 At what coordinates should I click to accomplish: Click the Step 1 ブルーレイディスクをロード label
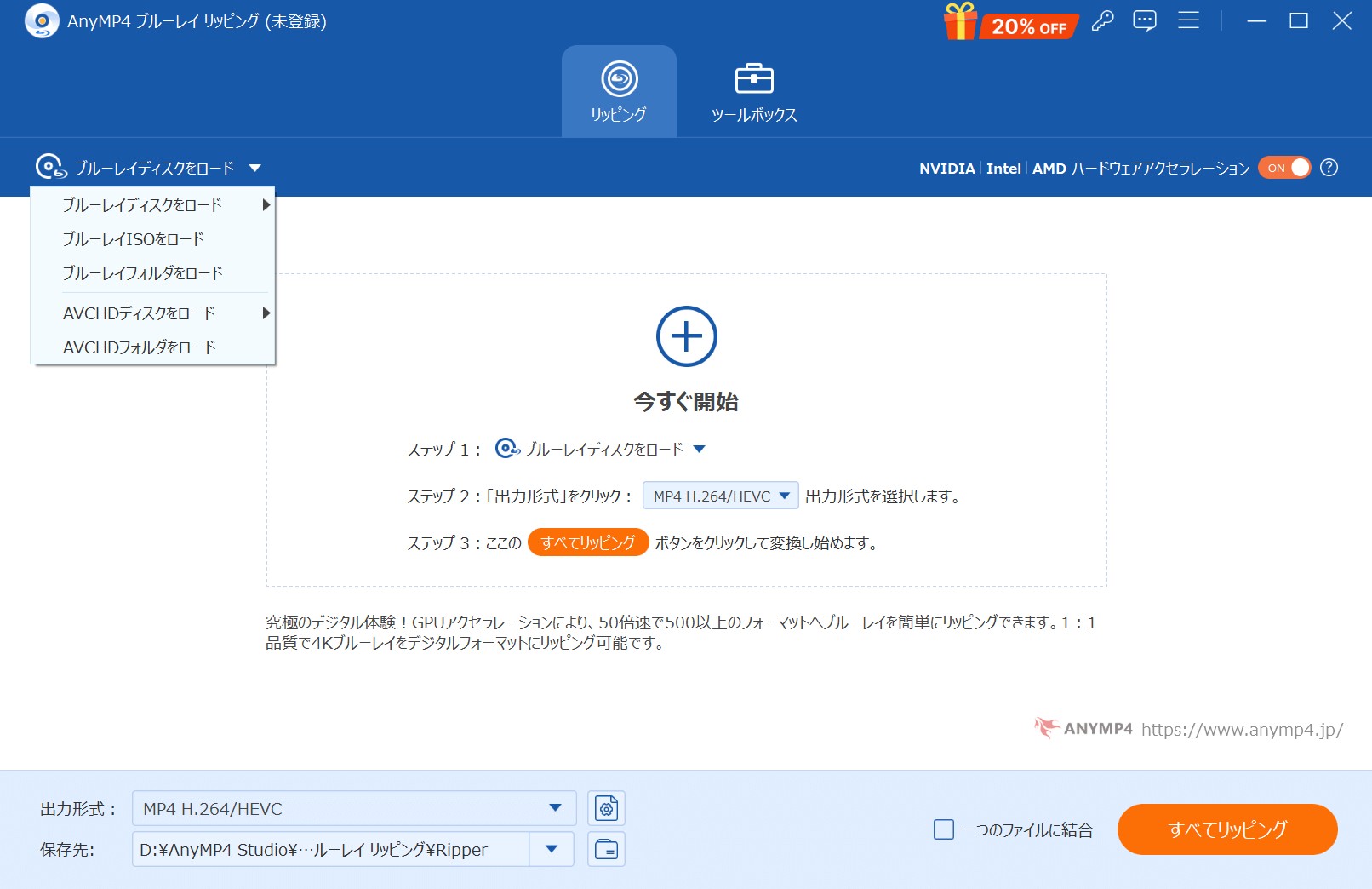tap(603, 449)
